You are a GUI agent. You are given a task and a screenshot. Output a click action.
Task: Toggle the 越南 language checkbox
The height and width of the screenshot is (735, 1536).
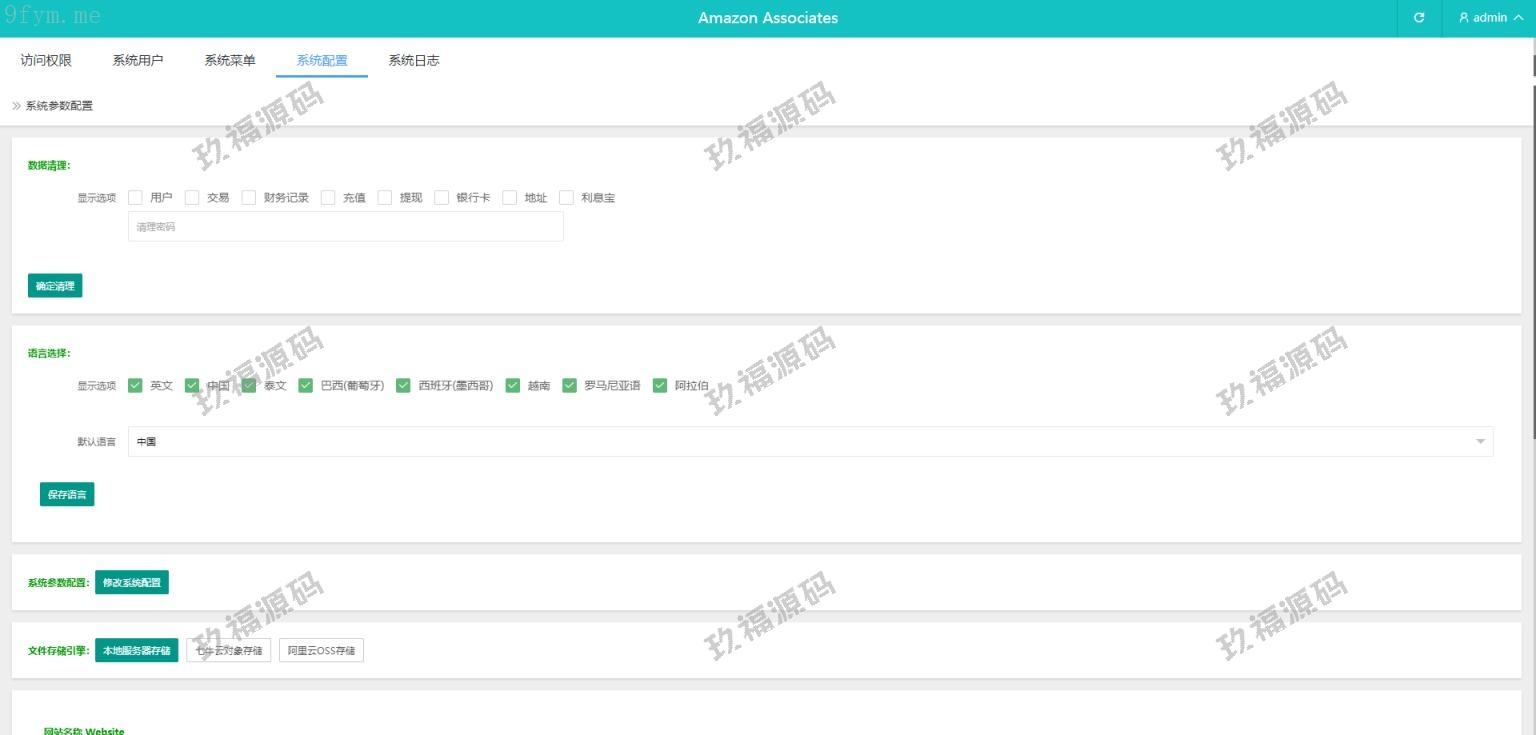tap(513, 386)
